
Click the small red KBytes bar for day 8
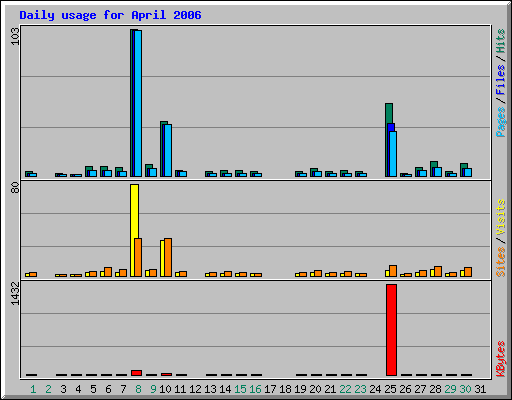pos(136,373)
